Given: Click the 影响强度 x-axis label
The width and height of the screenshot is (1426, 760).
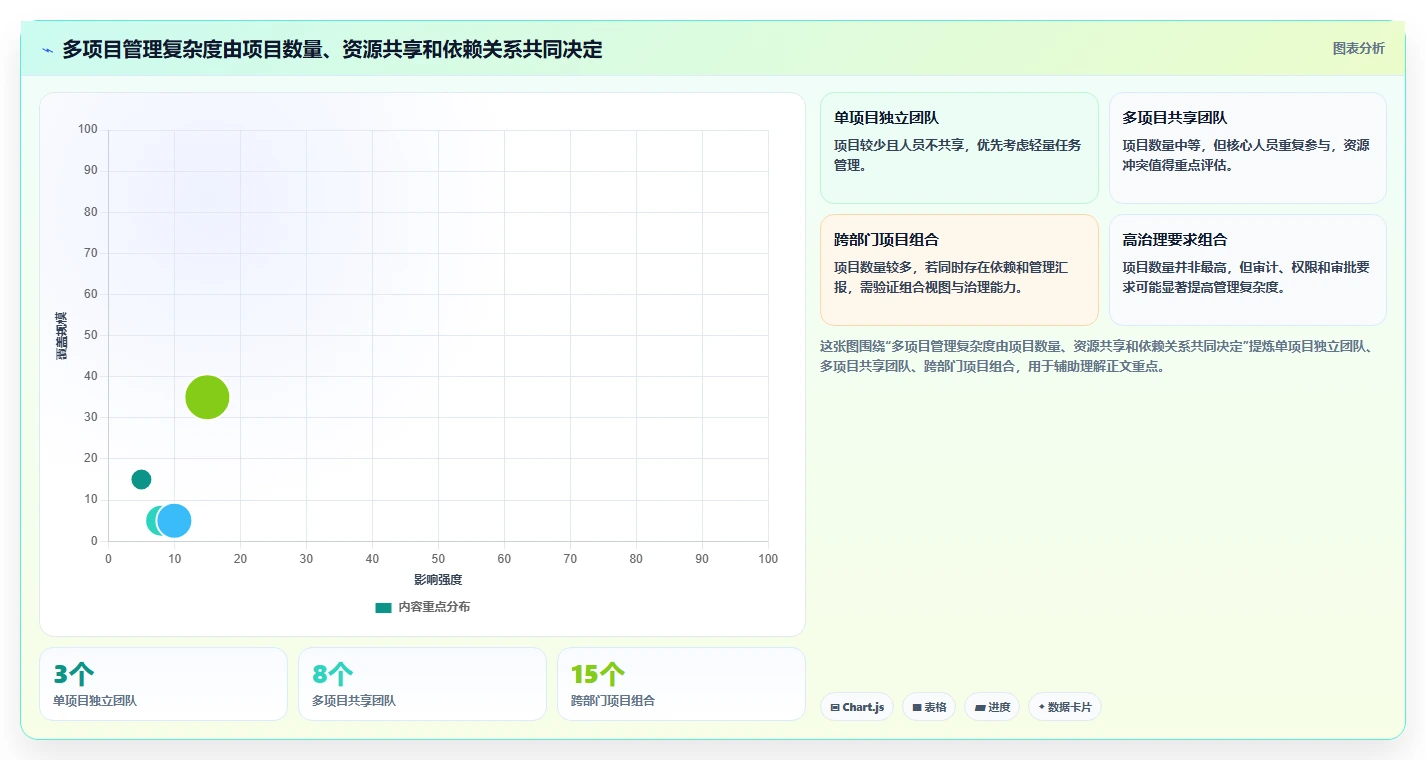Looking at the screenshot, I should point(438,580).
